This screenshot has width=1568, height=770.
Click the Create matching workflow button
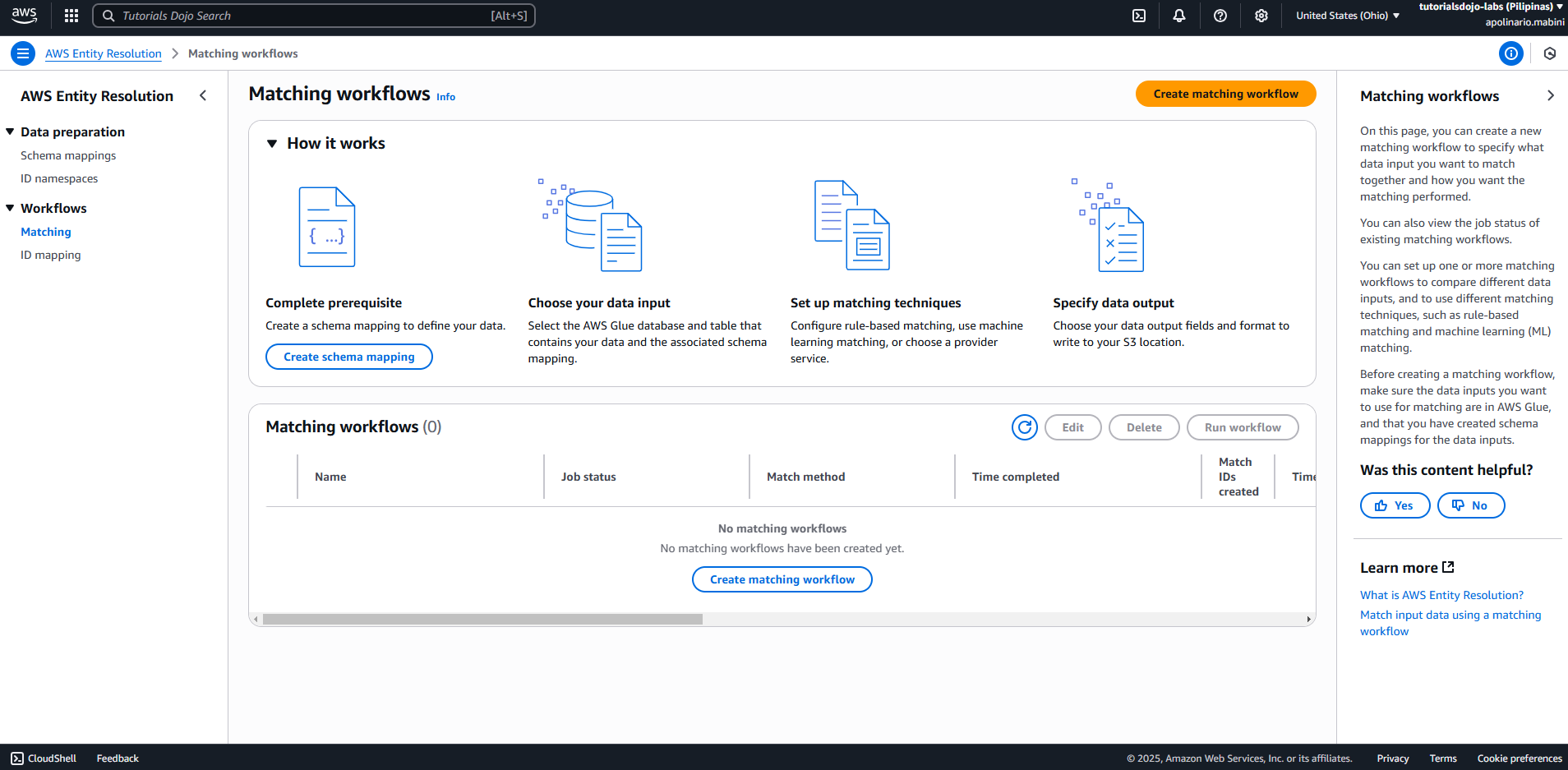click(1224, 93)
